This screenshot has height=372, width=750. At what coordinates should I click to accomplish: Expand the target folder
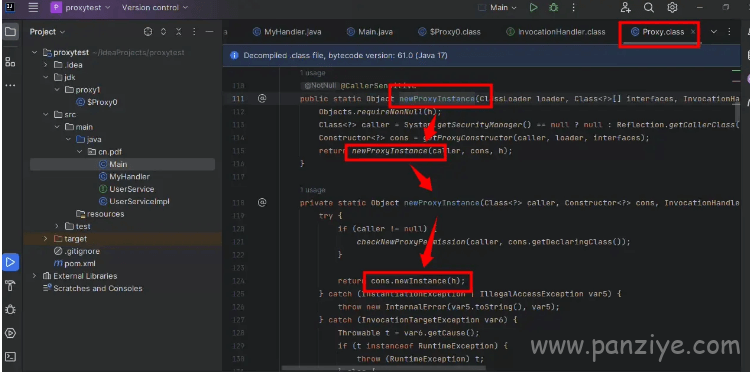point(46,239)
